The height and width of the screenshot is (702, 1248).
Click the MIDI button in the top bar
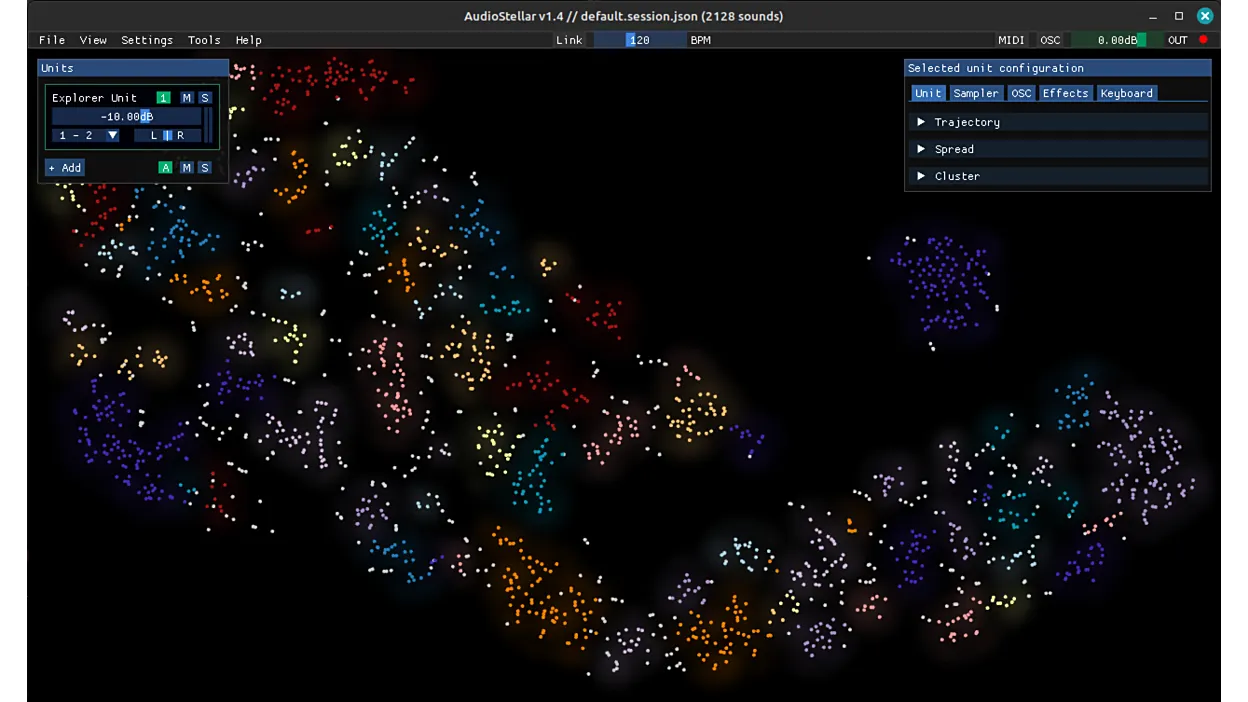(1011, 40)
